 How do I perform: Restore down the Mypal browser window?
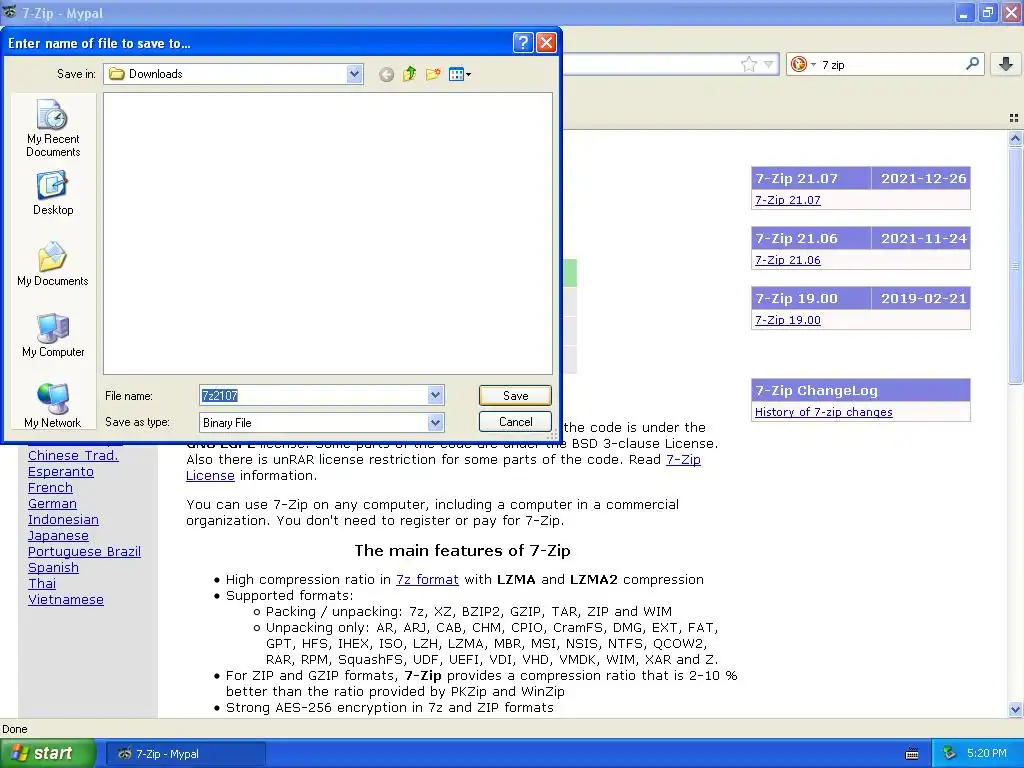point(988,13)
